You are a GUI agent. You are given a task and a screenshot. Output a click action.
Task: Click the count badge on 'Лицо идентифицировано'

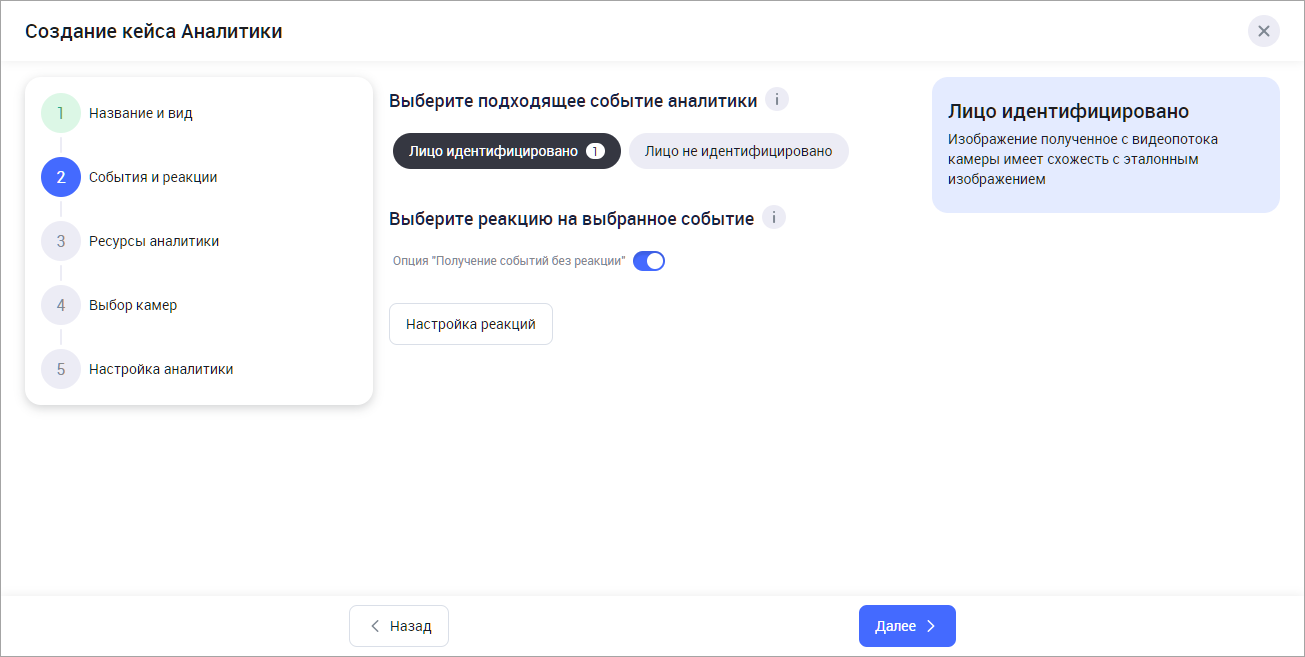pos(595,151)
